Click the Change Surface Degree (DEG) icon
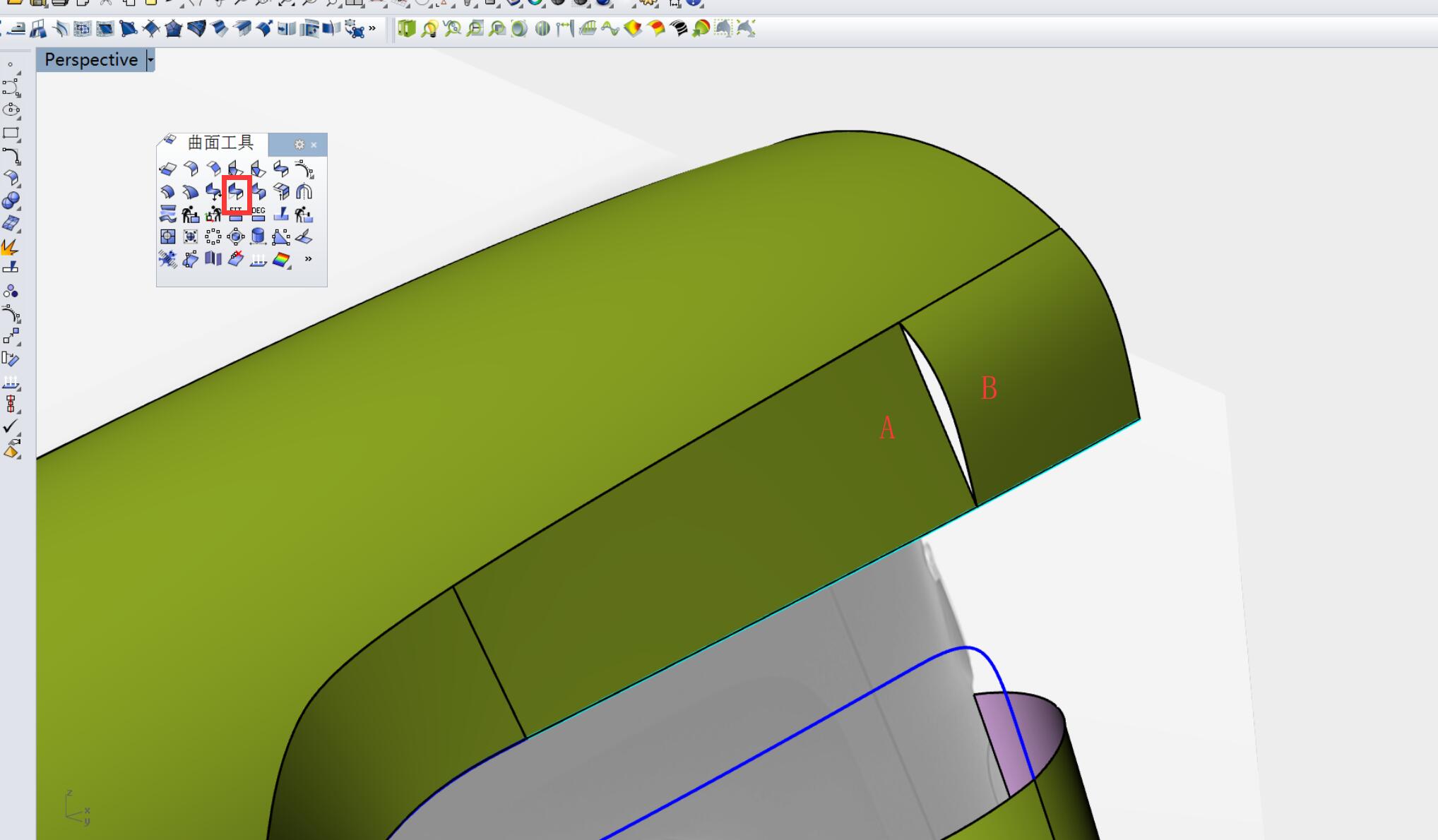This screenshot has height=840, width=1438. click(259, 214)
